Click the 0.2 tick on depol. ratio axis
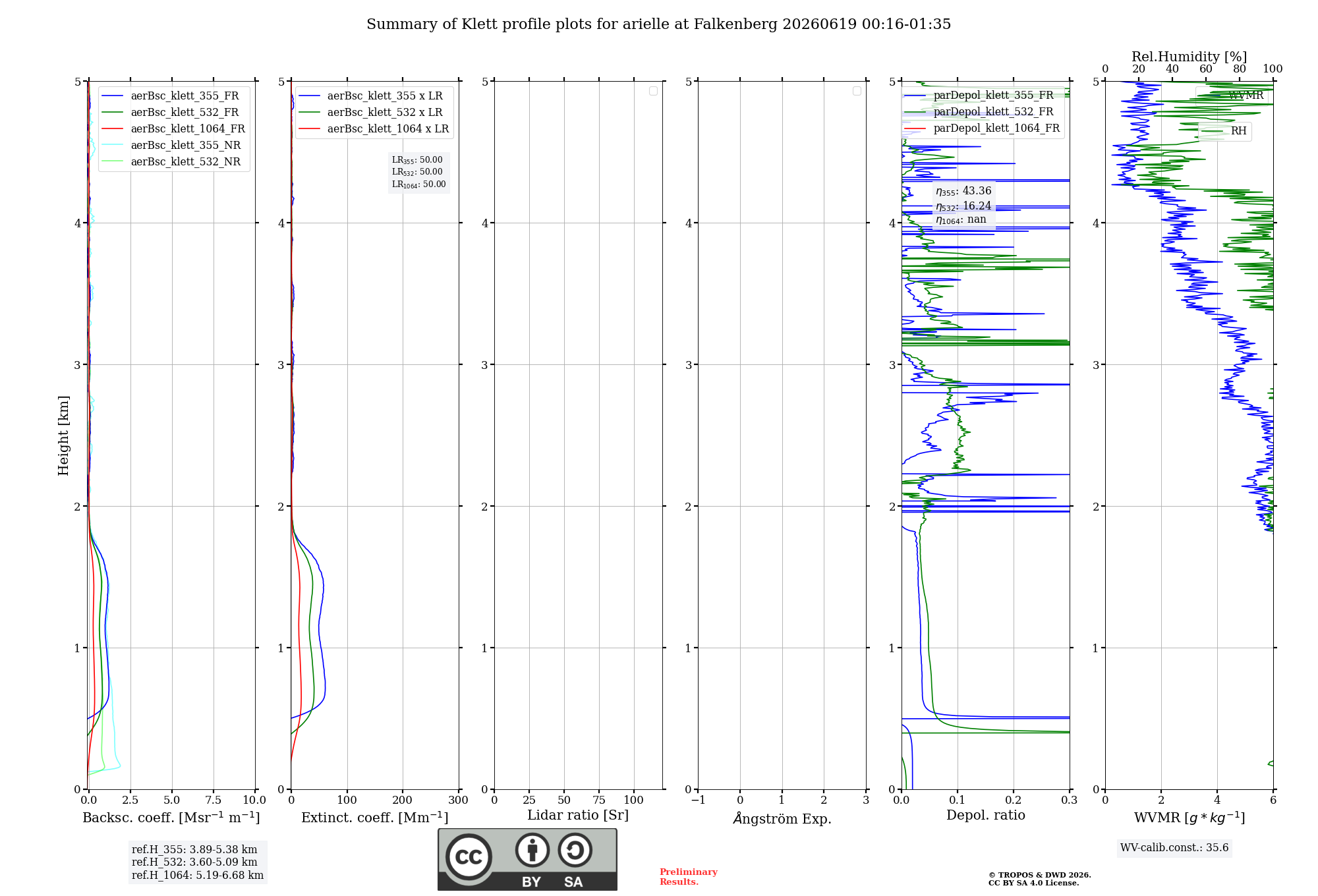 [x=1014, y=800]
